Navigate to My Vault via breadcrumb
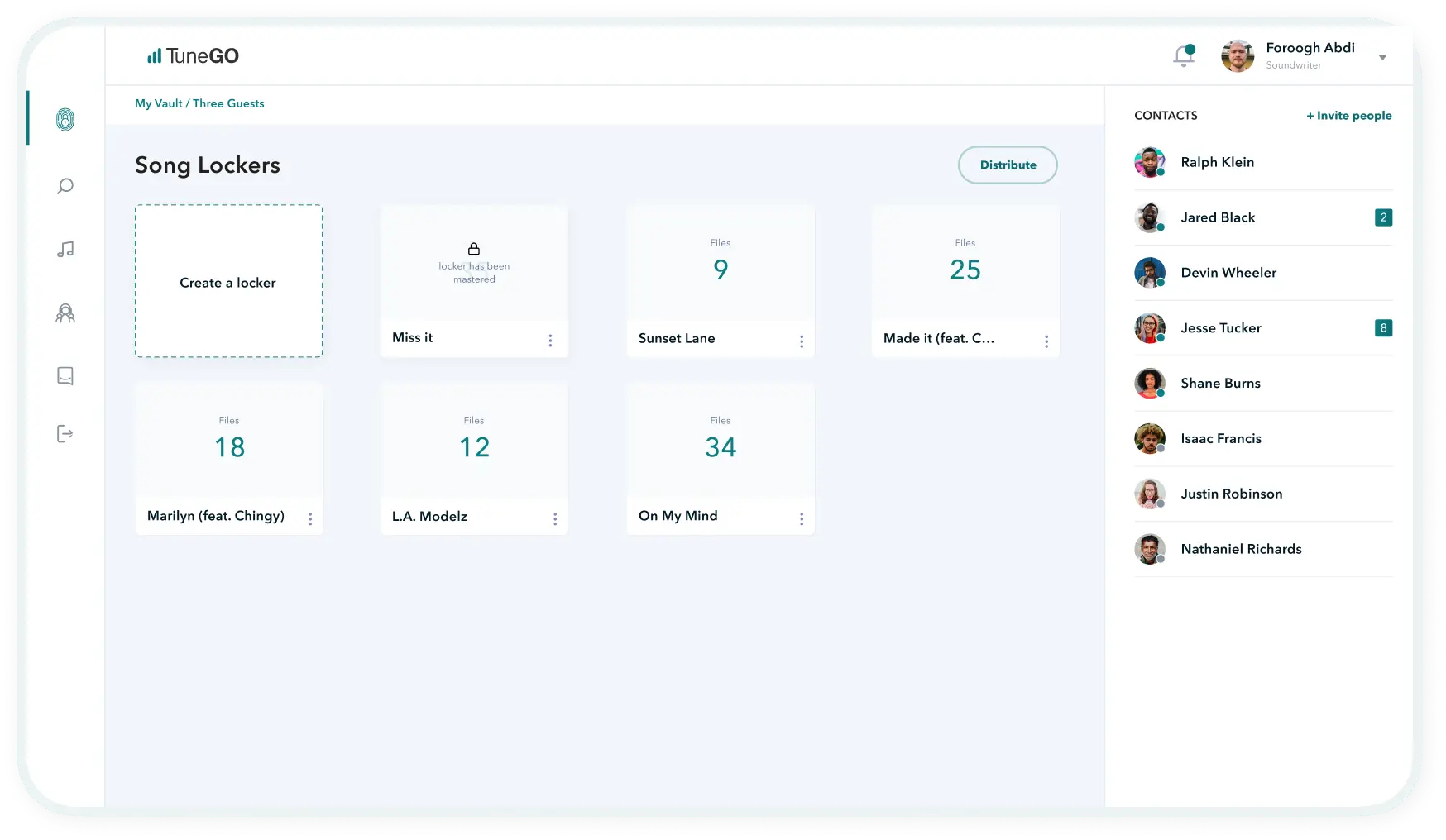The width and height of the screenshot is (1446, 840). click(x=158, y=103)
